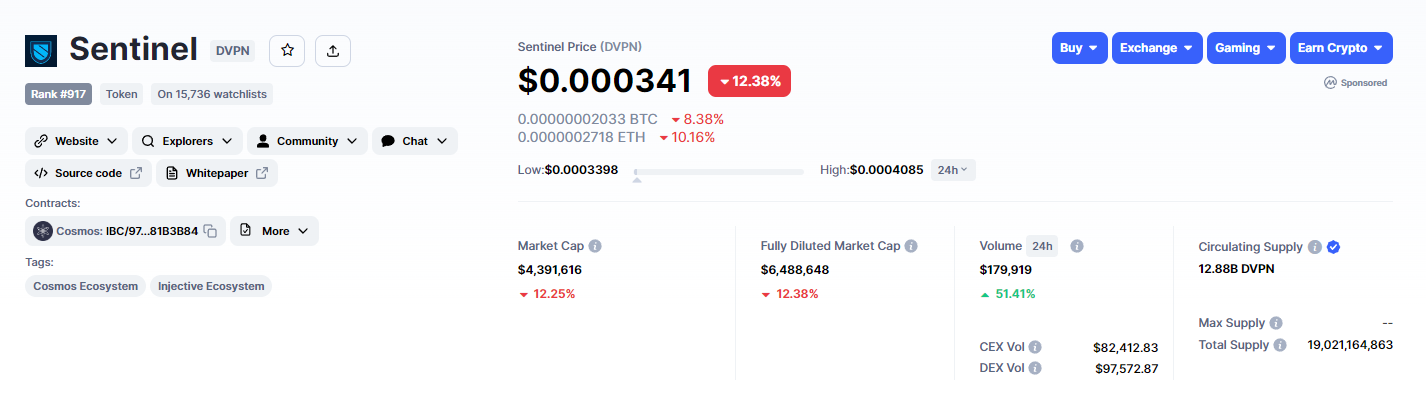Click the Circulating Supply verified badge
Viewport: 1426px width, 393px height.
point(1333,247)
